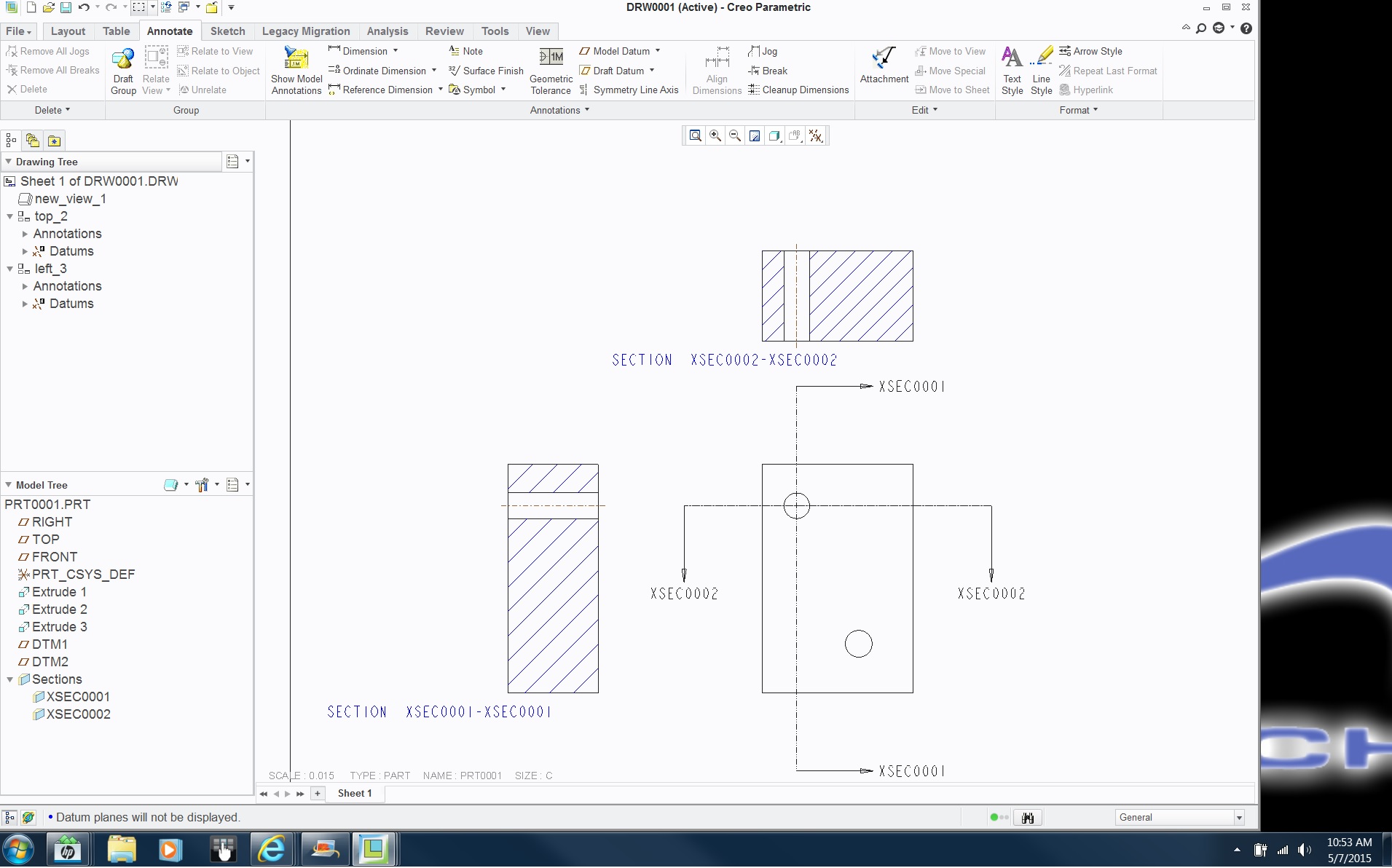The image size is (1392, 868).
Task: Expand the top_2 view node
Action: click(9, 216)
